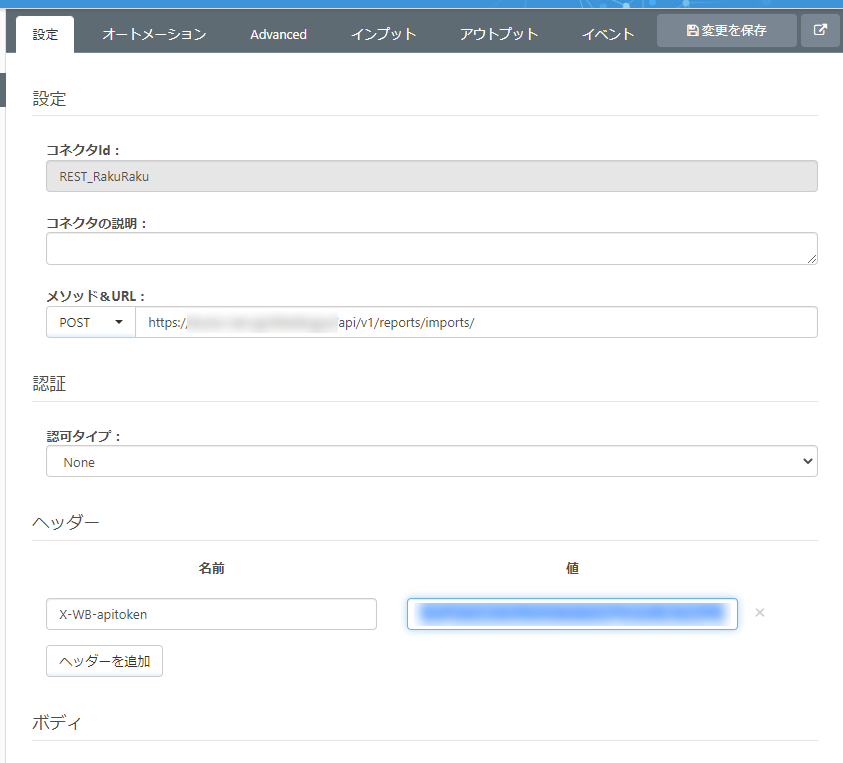Click the floppy disk save icon
Viewport: 843px width, 763px height.
tap(692, 31)
